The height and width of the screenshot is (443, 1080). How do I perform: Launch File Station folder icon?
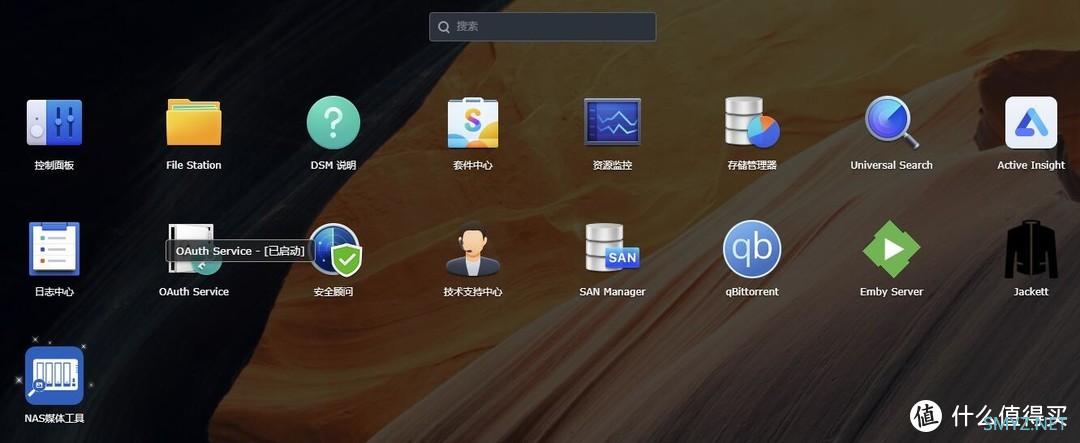coord(194,123)
